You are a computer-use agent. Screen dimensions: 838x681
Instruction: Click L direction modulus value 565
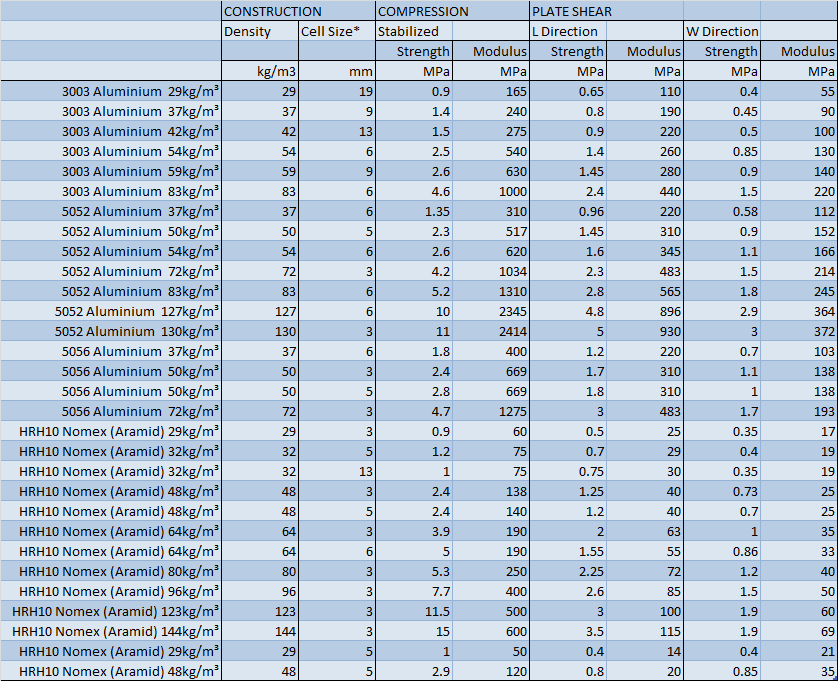click(x=645, y=291)
